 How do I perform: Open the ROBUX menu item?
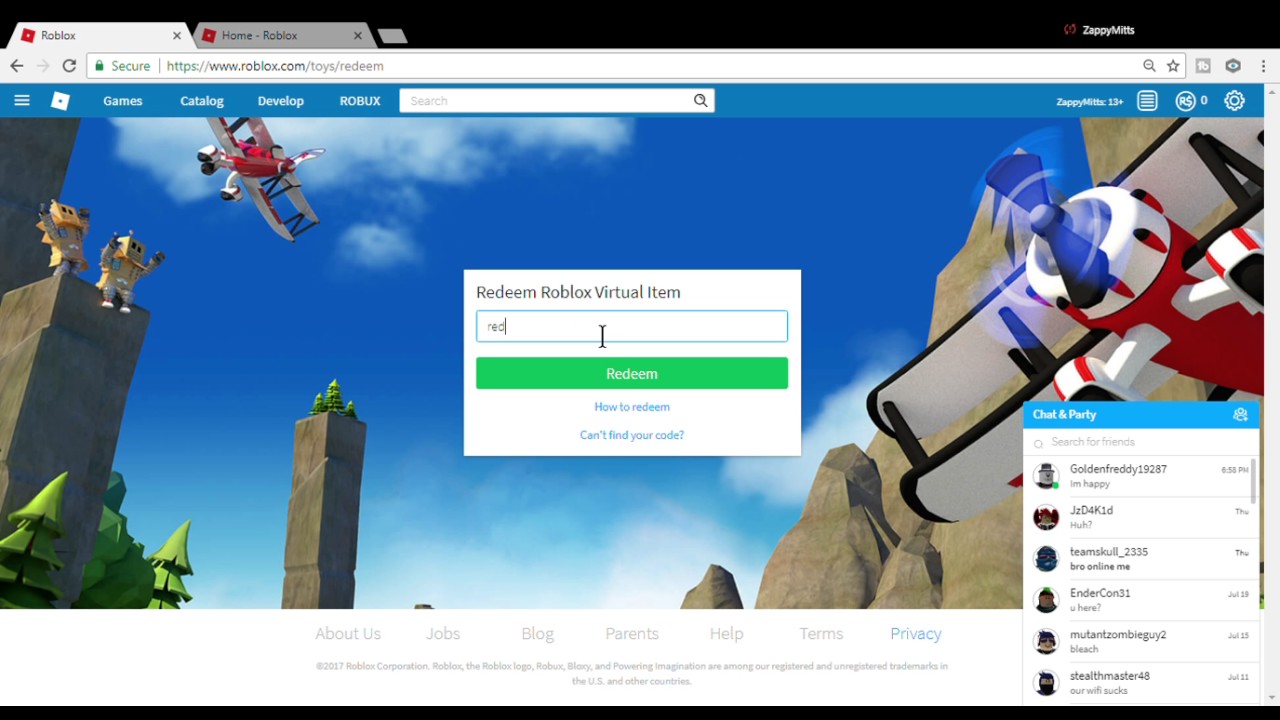coord(360,101)
